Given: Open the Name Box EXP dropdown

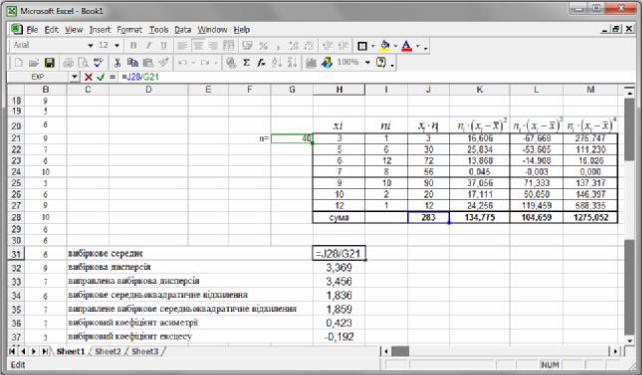Looking at the screenshot, I should (74, 77).
